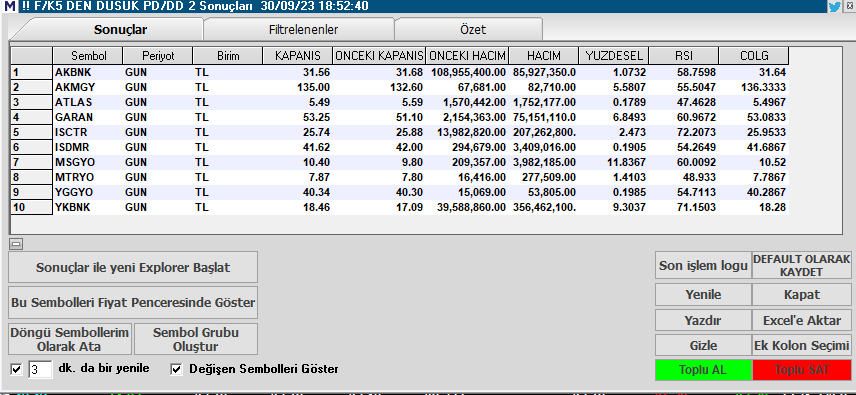Click DEFAULT OLARAK KAYDET button

(801, 266)
